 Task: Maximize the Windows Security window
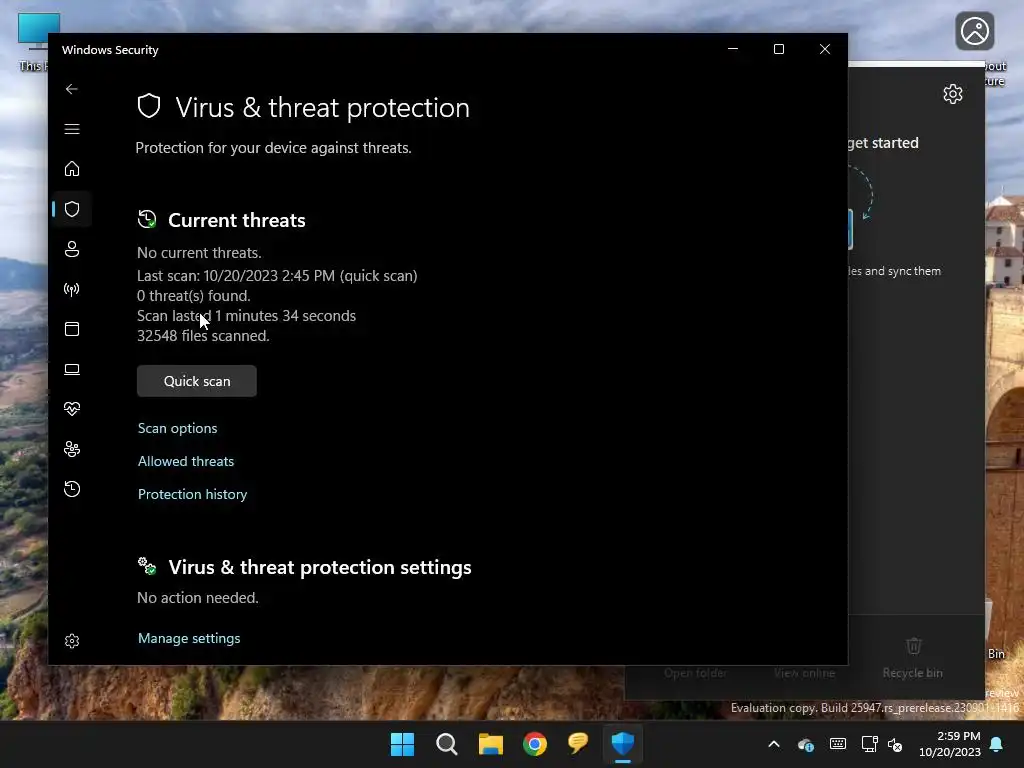pyautogui.click(x=778, y=49)
